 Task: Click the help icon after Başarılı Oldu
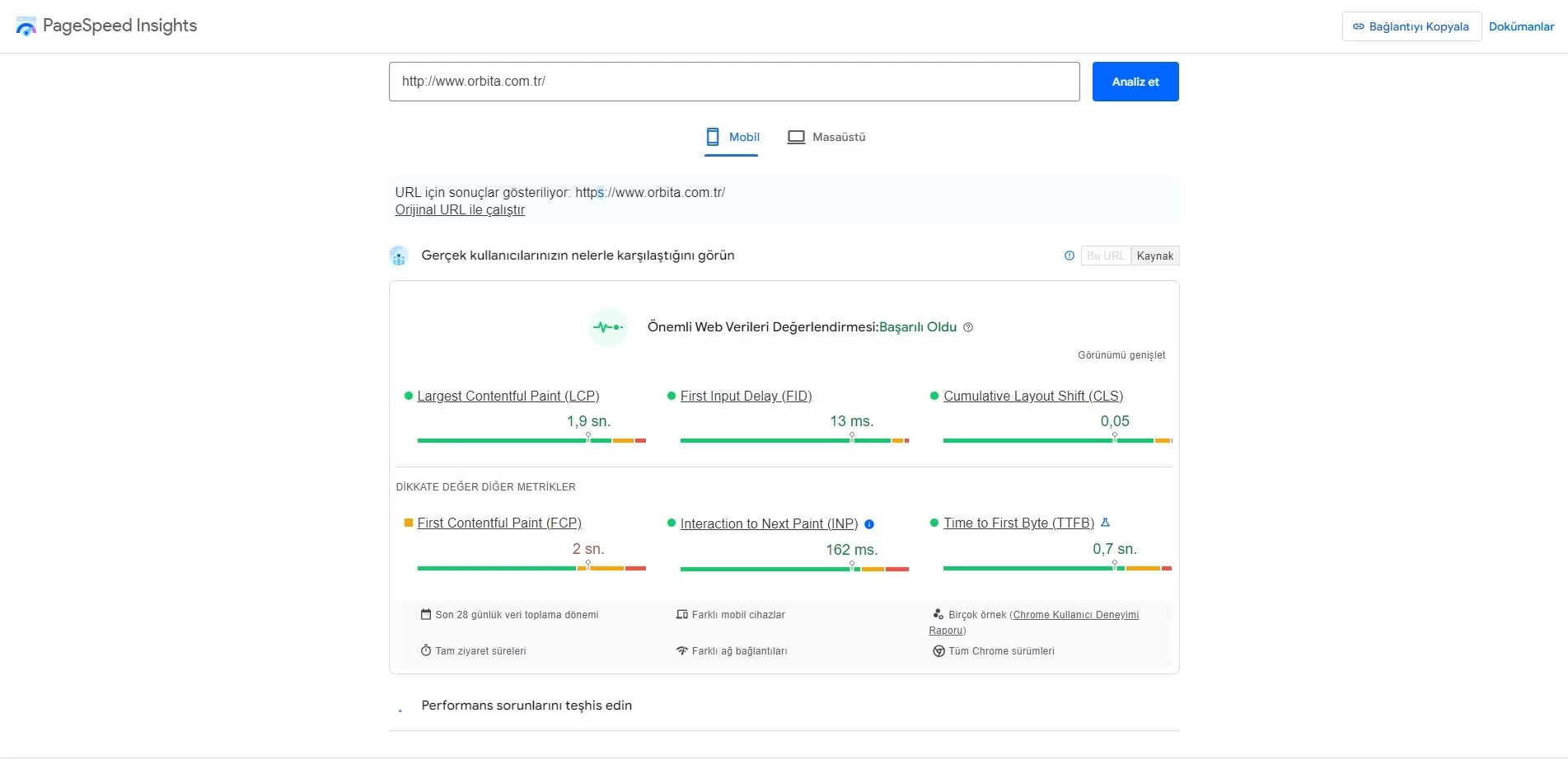tap(968, 327)
